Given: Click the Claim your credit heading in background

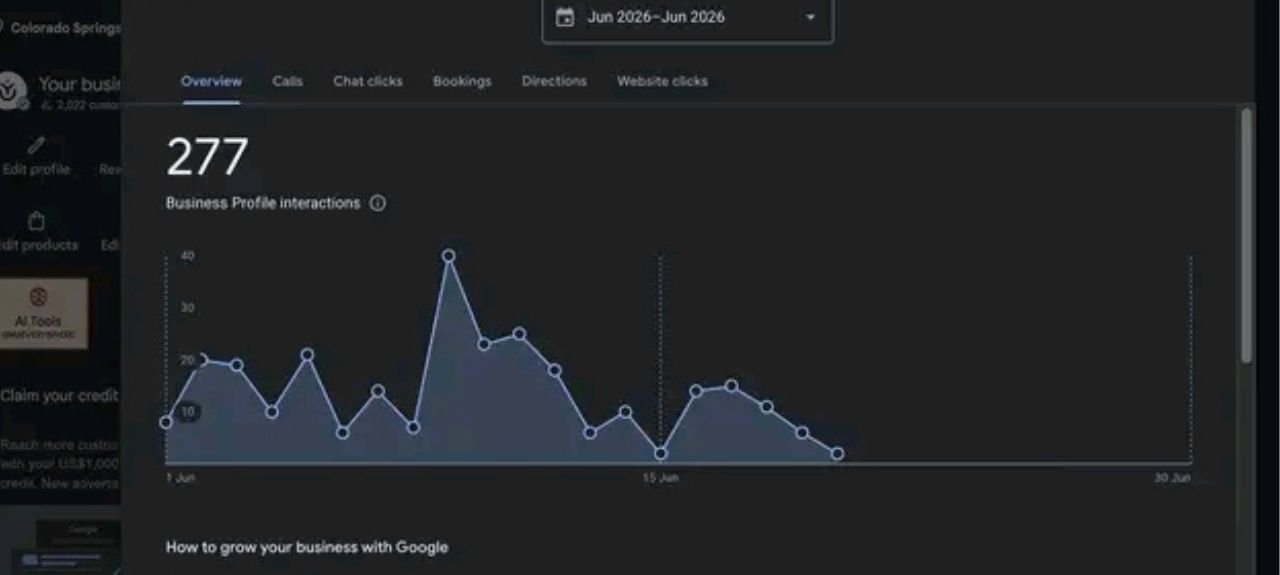Looking at the screenshot, I should (x=59, y=395).
